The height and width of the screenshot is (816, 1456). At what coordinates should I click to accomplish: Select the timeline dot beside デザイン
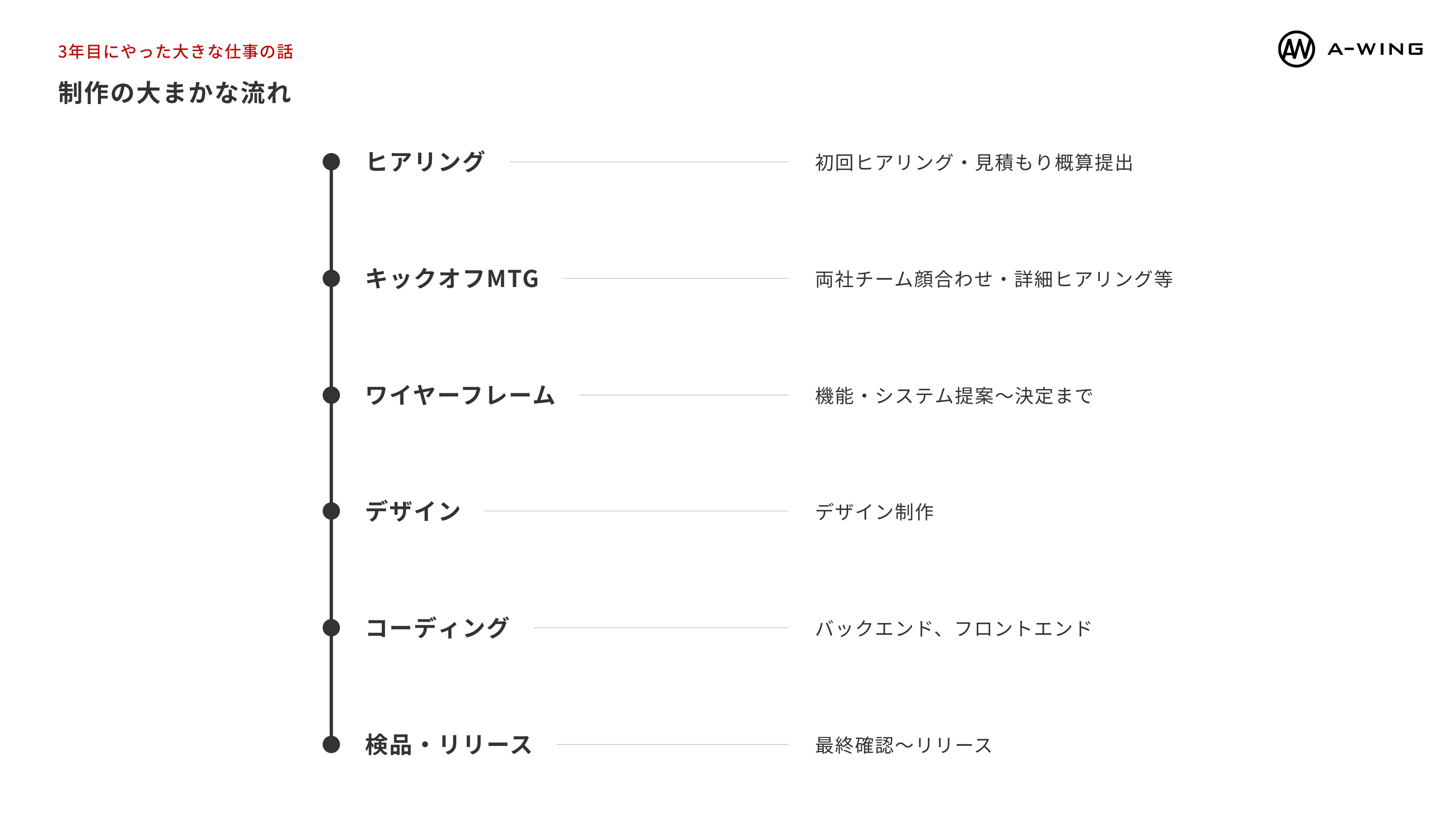pyautogui.click(x=331, y=511)
